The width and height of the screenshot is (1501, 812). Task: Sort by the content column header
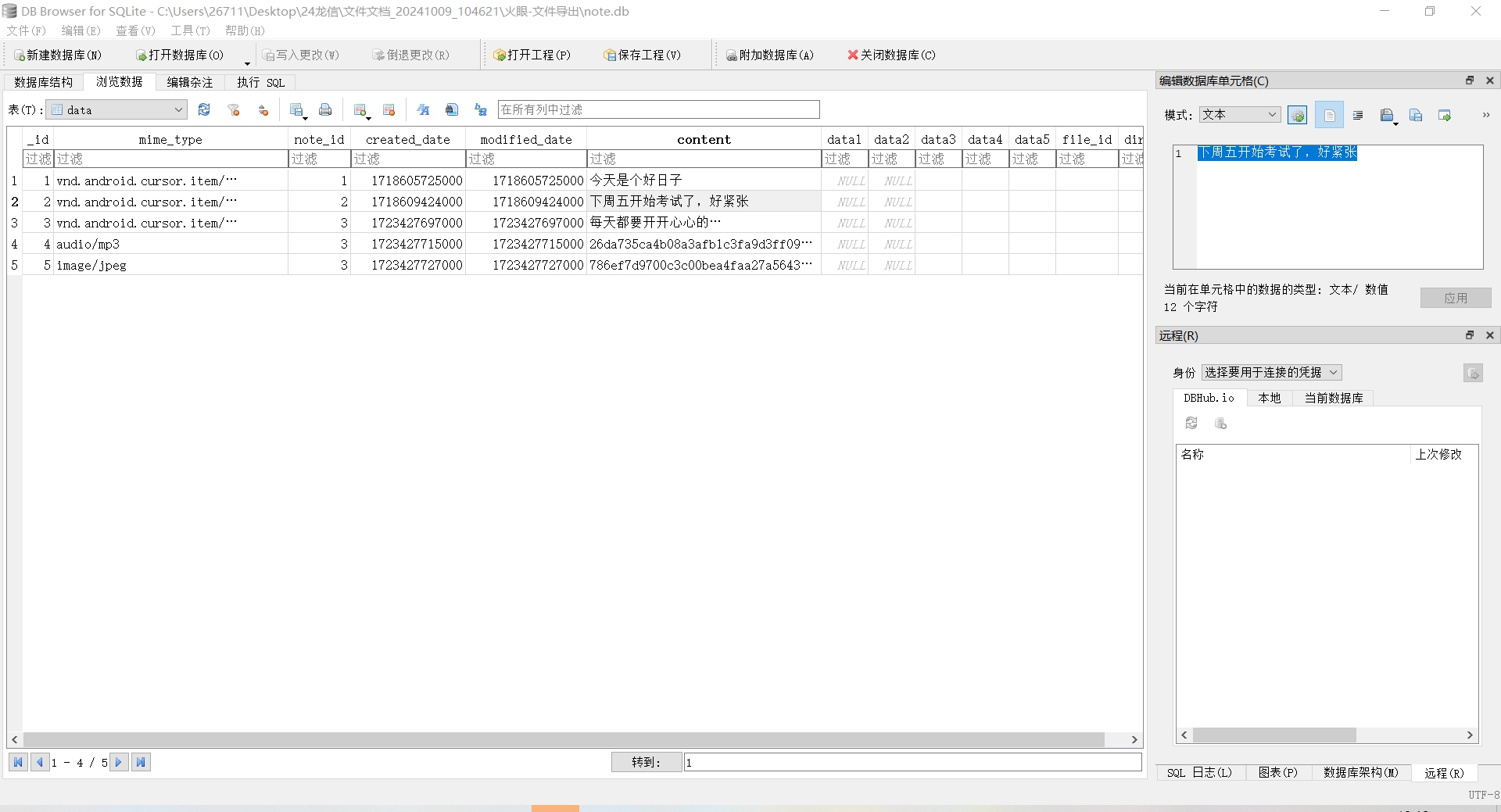click(x=704, y=139)
